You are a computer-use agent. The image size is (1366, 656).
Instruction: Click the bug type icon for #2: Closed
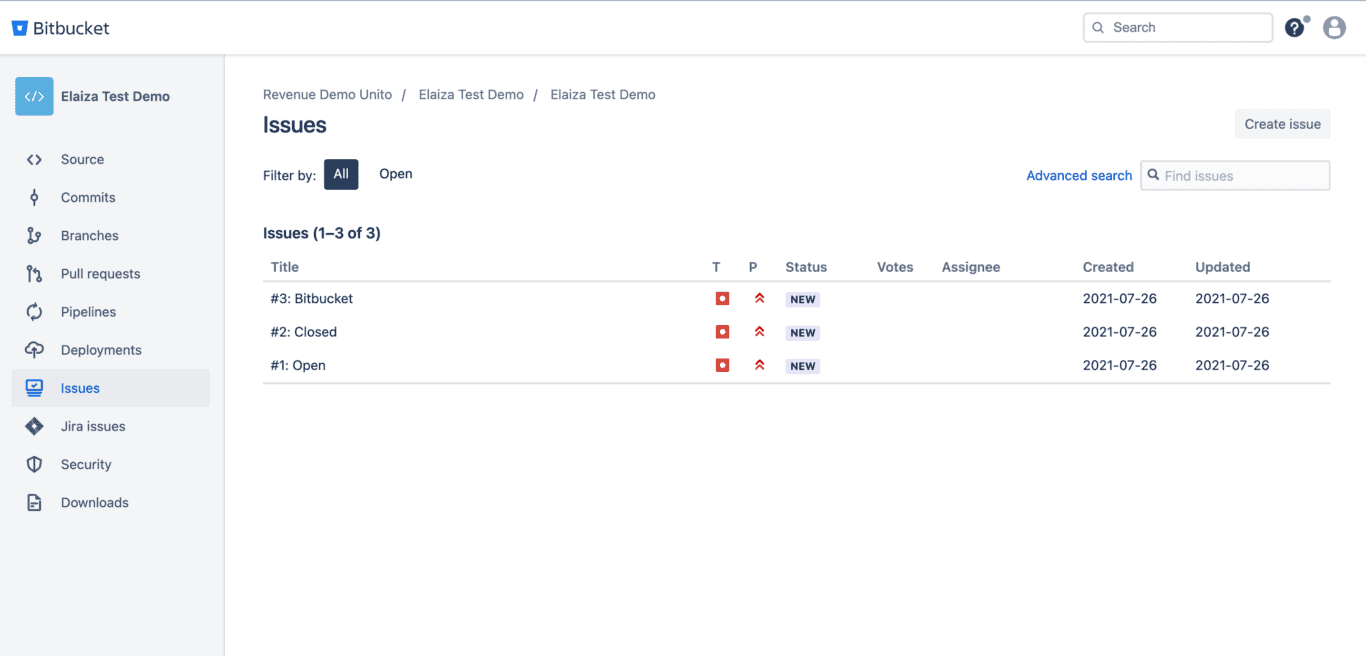[722, 332]
